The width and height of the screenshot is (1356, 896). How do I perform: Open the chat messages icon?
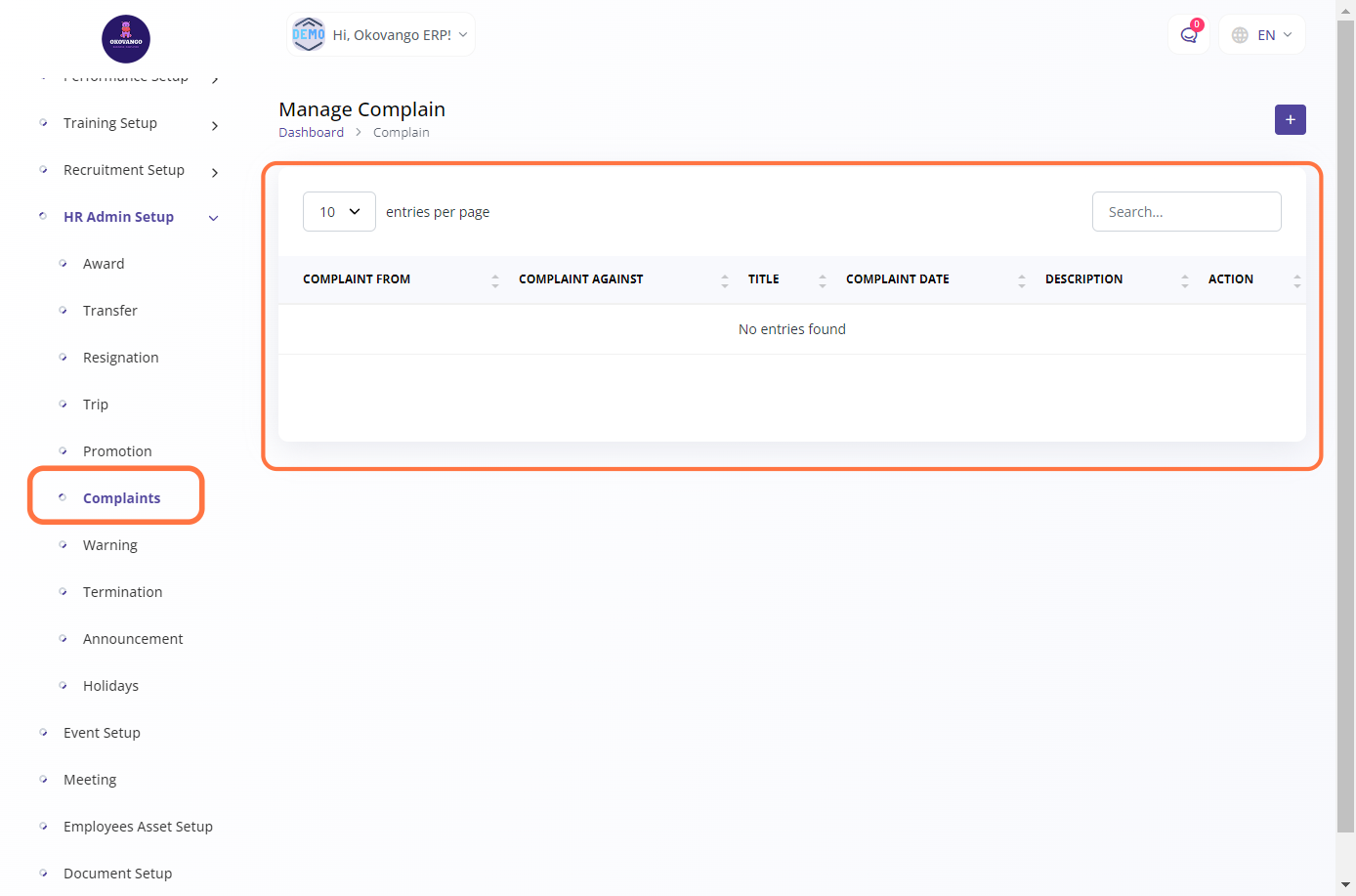[1189, 35]
